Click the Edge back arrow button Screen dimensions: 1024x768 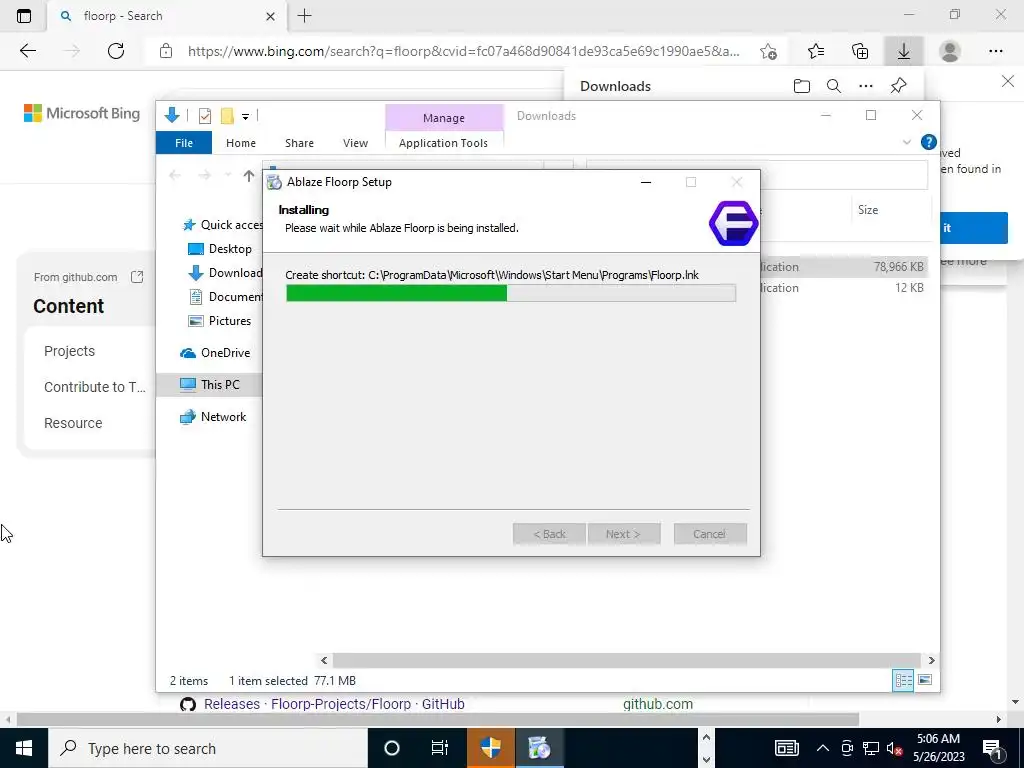tap(28, 51)
